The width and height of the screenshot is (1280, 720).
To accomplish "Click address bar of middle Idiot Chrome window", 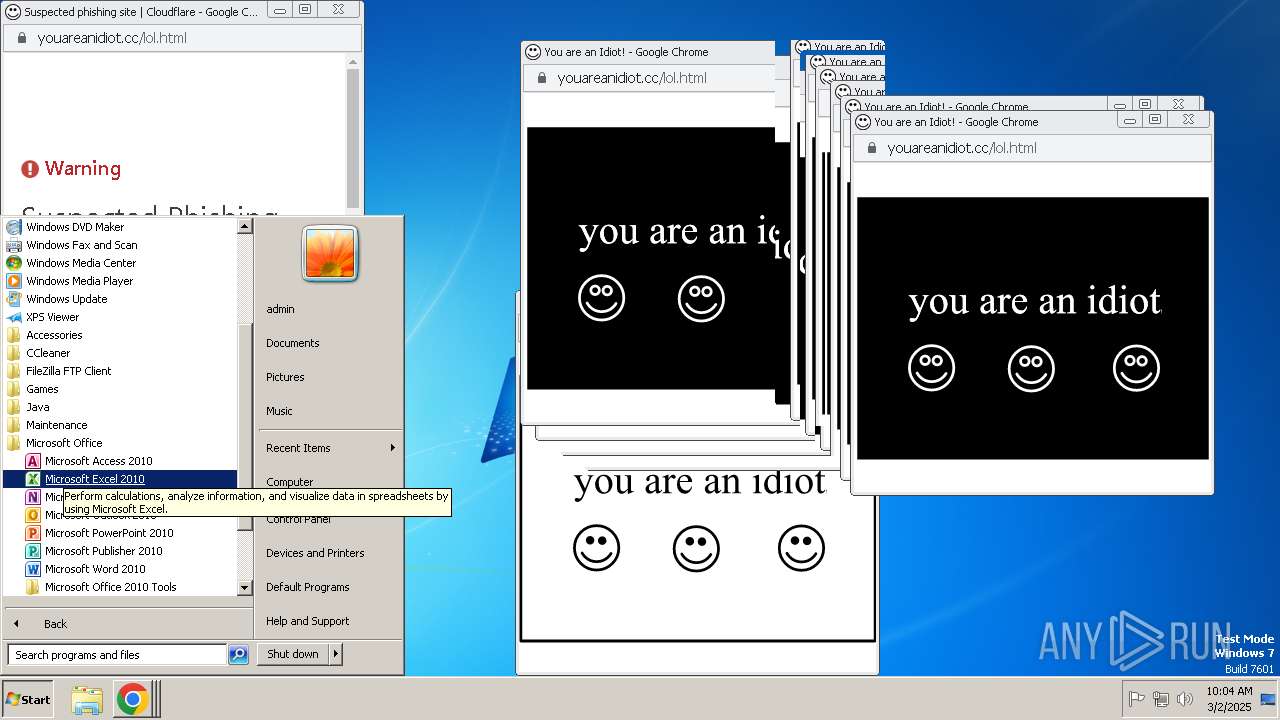I will tap(648, 78).
